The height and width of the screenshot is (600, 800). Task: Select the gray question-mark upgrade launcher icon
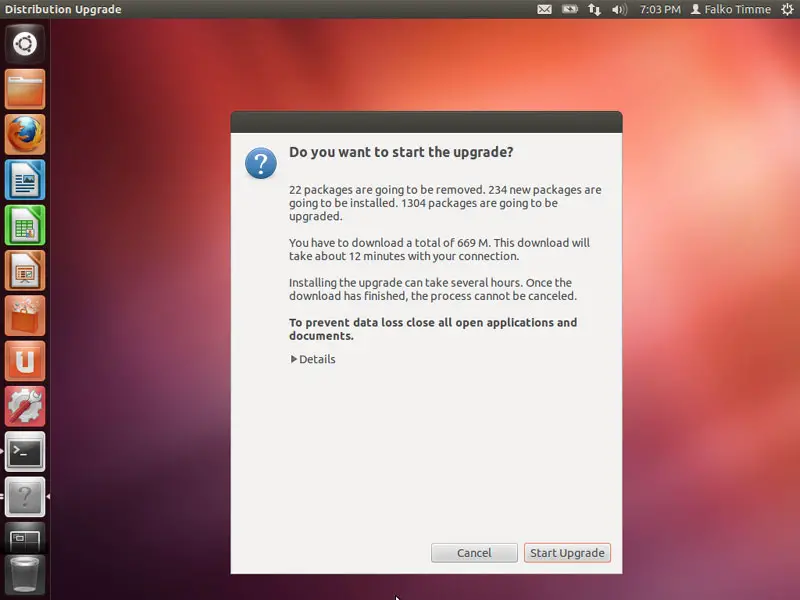point(25,497)
